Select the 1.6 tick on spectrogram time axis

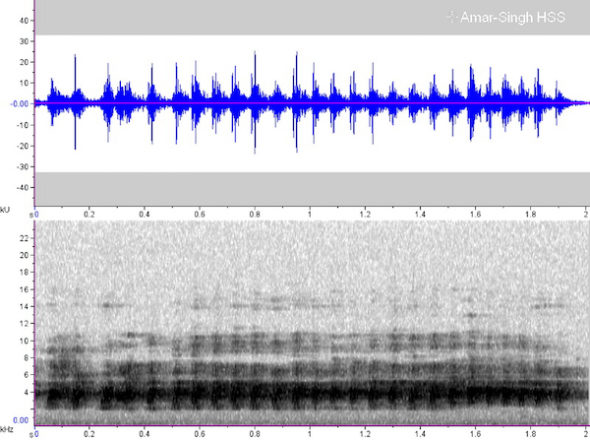tap(475, 434)
